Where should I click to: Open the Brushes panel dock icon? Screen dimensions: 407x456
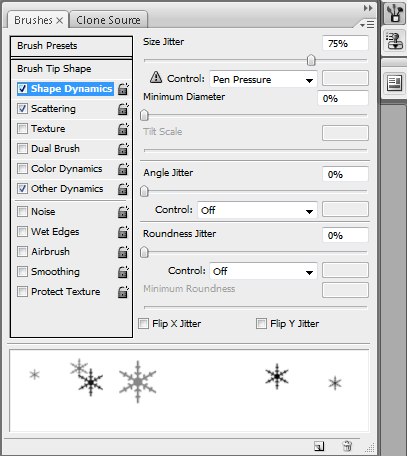pos(394,14)
